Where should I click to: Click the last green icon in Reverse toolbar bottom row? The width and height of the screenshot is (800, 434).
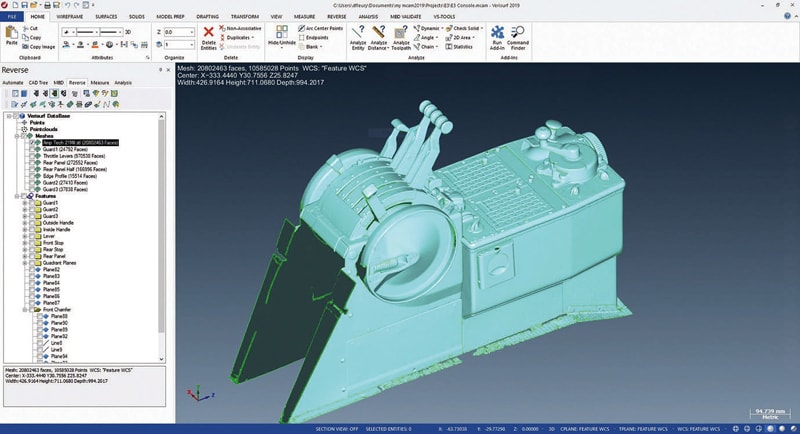coord(116,104)
